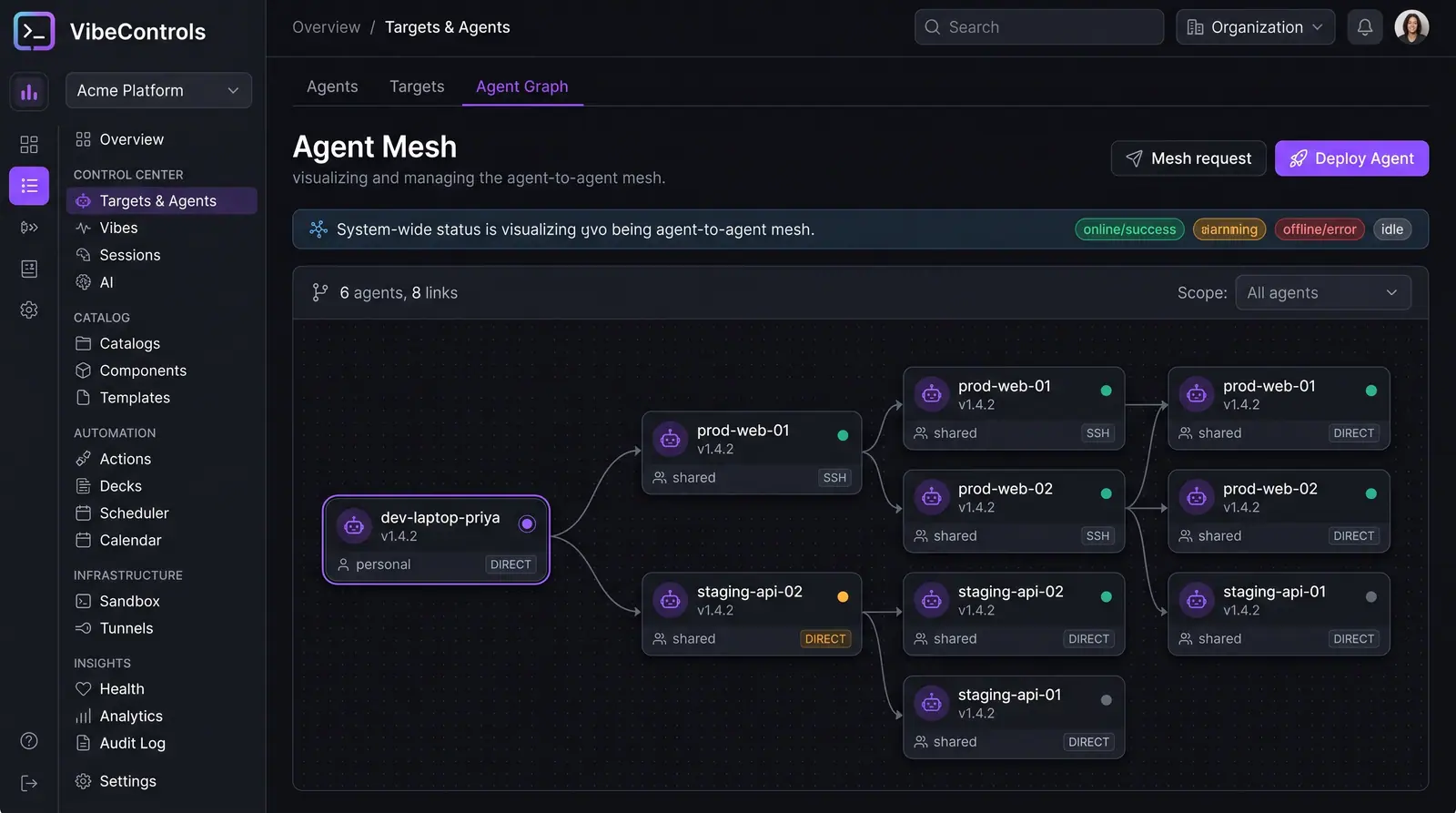Open Health under Insights

pos(161,689)
